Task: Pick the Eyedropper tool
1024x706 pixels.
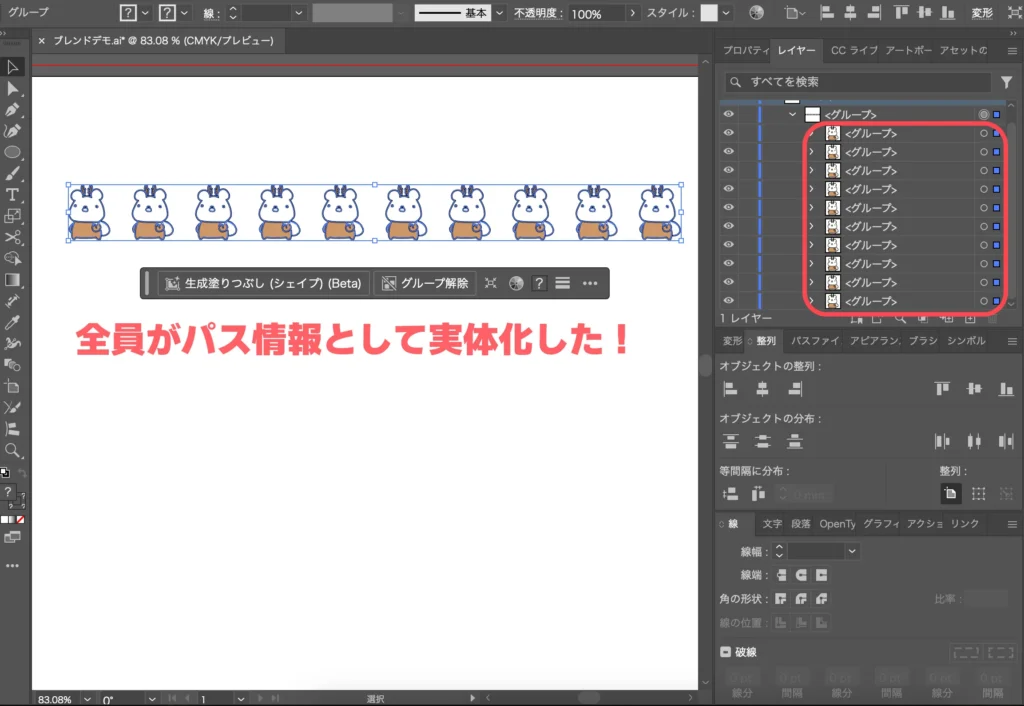Action: (x=13, y=322)
